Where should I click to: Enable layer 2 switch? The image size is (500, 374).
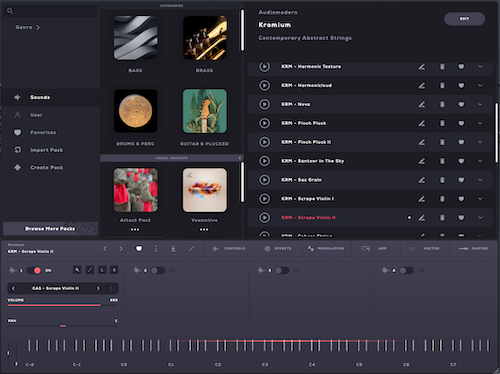(x=157, y=270)
